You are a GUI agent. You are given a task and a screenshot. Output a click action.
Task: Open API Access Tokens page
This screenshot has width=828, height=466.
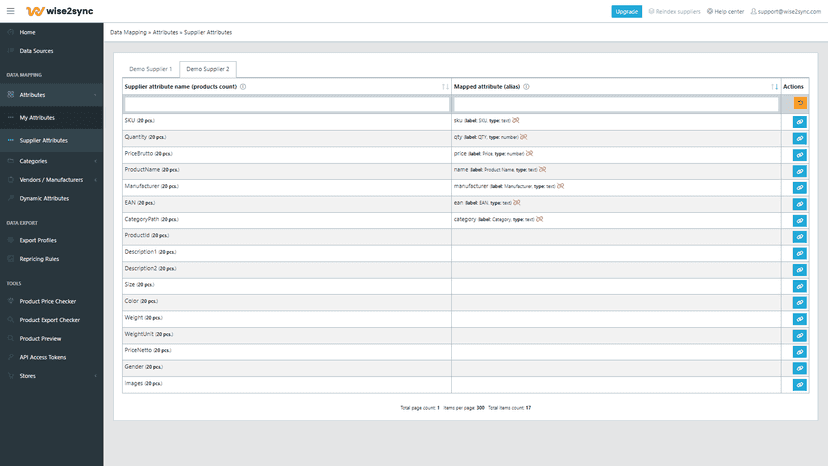pyautogui.click(x=43, y=357)
